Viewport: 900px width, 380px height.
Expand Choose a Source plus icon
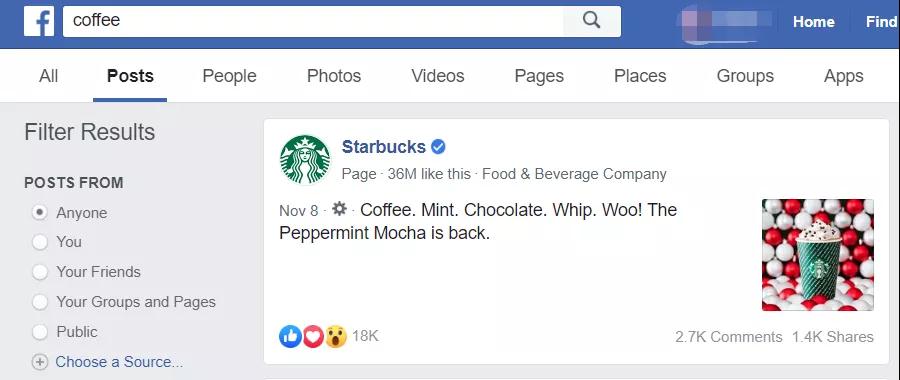40,362
